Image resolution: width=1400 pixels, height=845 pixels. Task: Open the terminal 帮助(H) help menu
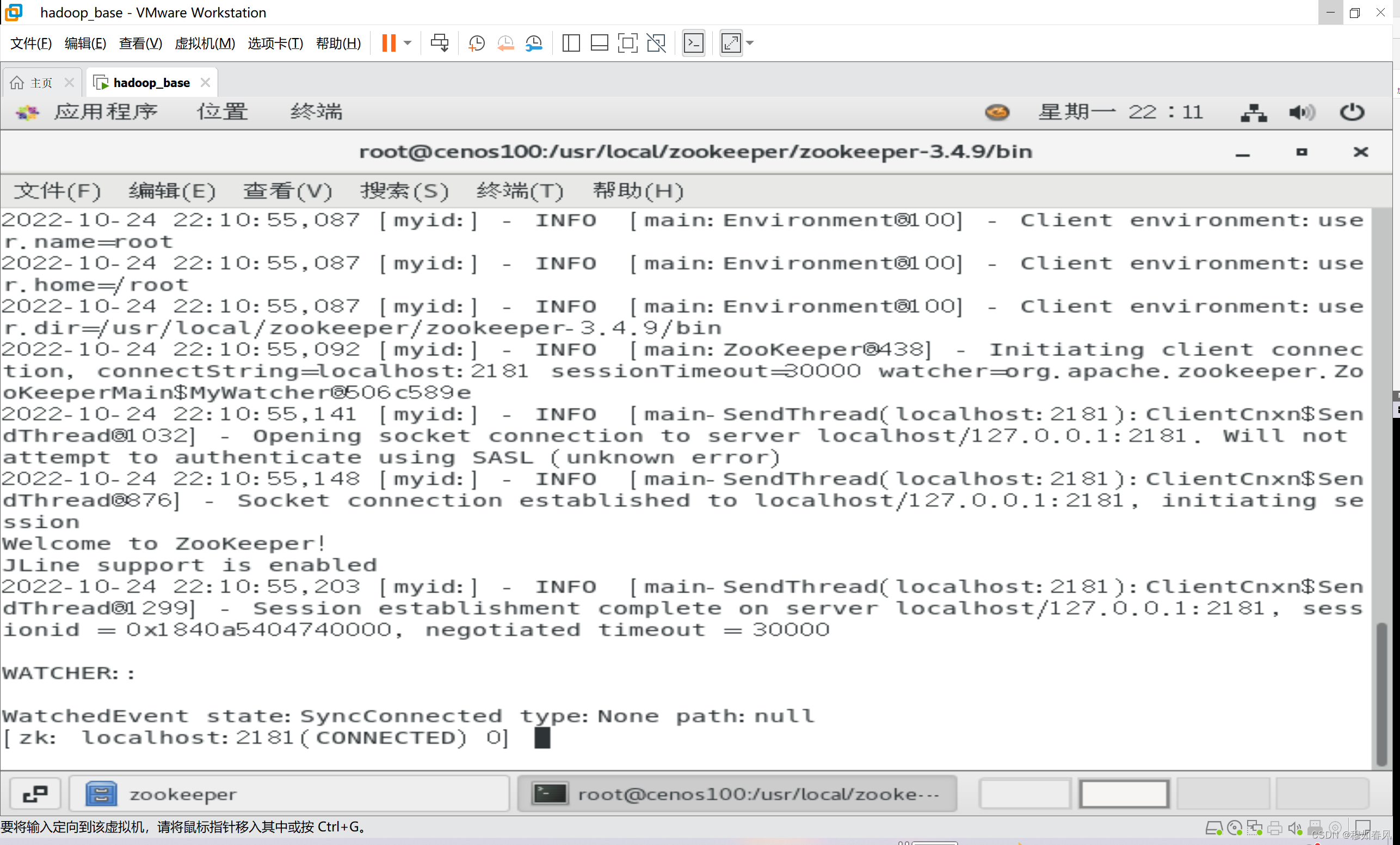point(638,191)
